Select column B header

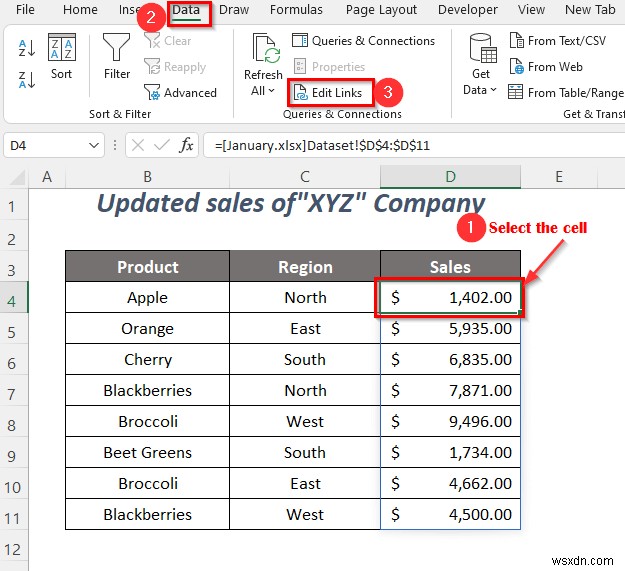tap(147, 177)
